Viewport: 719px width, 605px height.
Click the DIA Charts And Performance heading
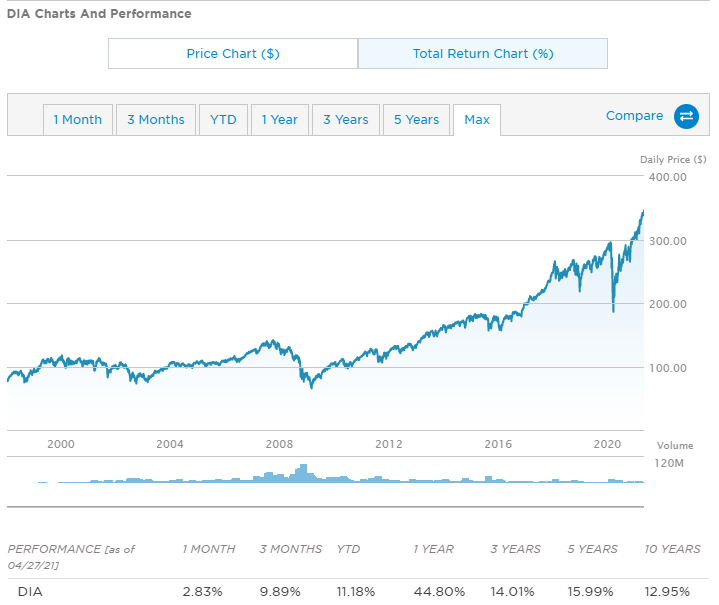pyautogui.click(x=99, y=14)
